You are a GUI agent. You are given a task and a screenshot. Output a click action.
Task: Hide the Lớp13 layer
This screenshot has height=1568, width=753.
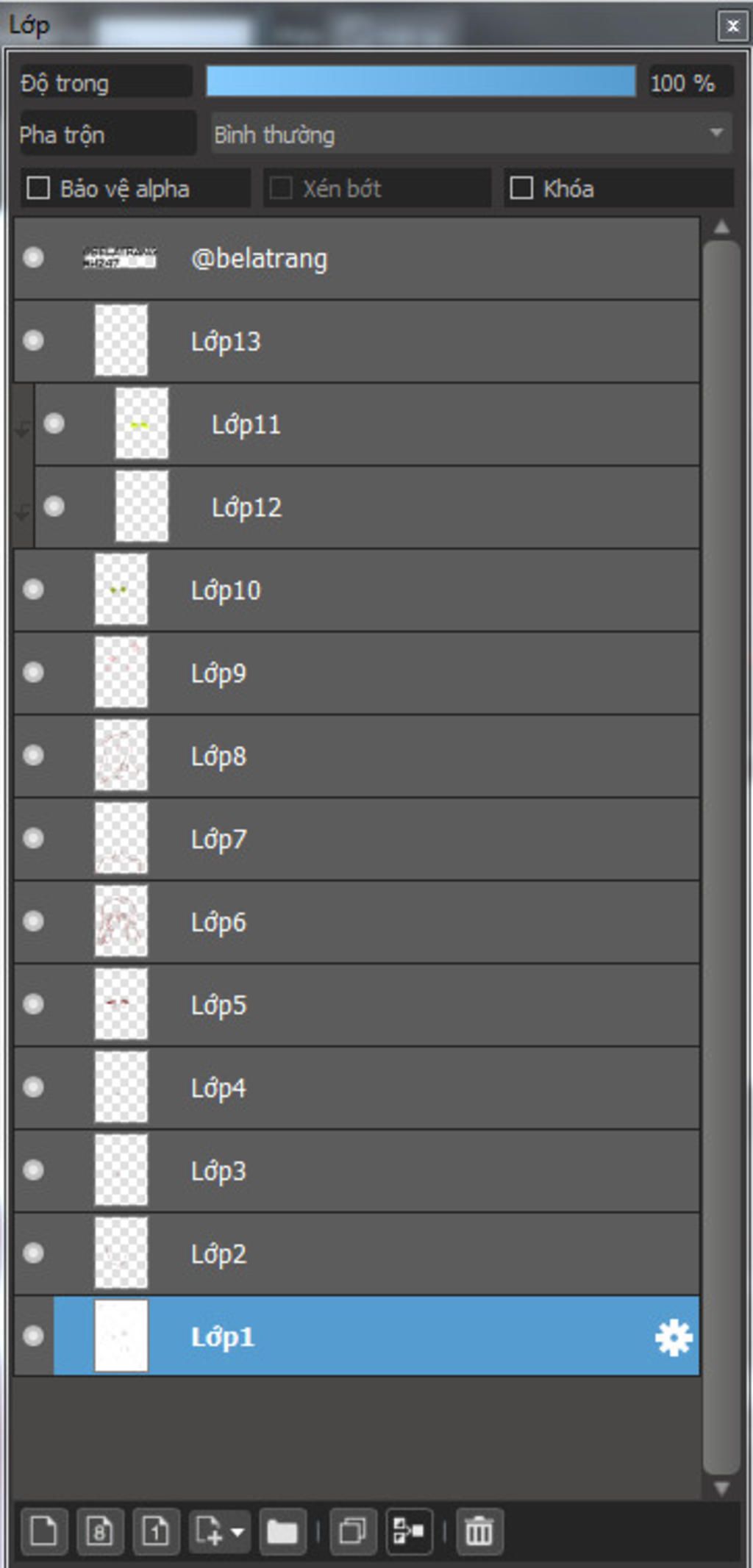(x=33, y=340)
